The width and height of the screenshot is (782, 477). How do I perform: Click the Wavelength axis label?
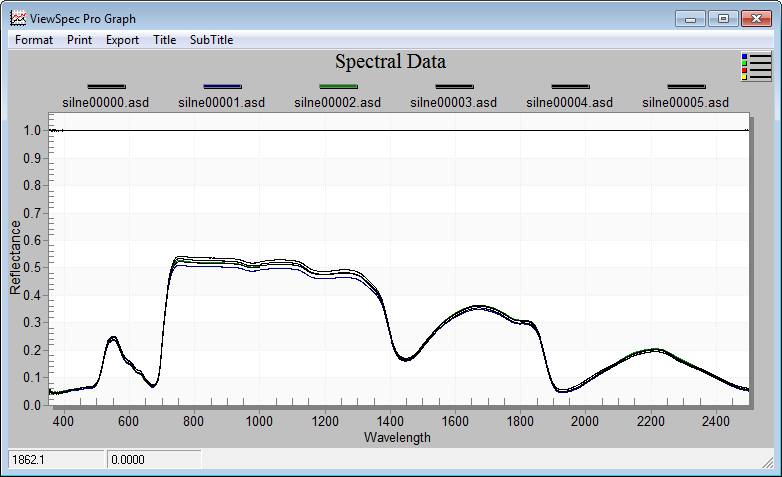tap(397, 437)
